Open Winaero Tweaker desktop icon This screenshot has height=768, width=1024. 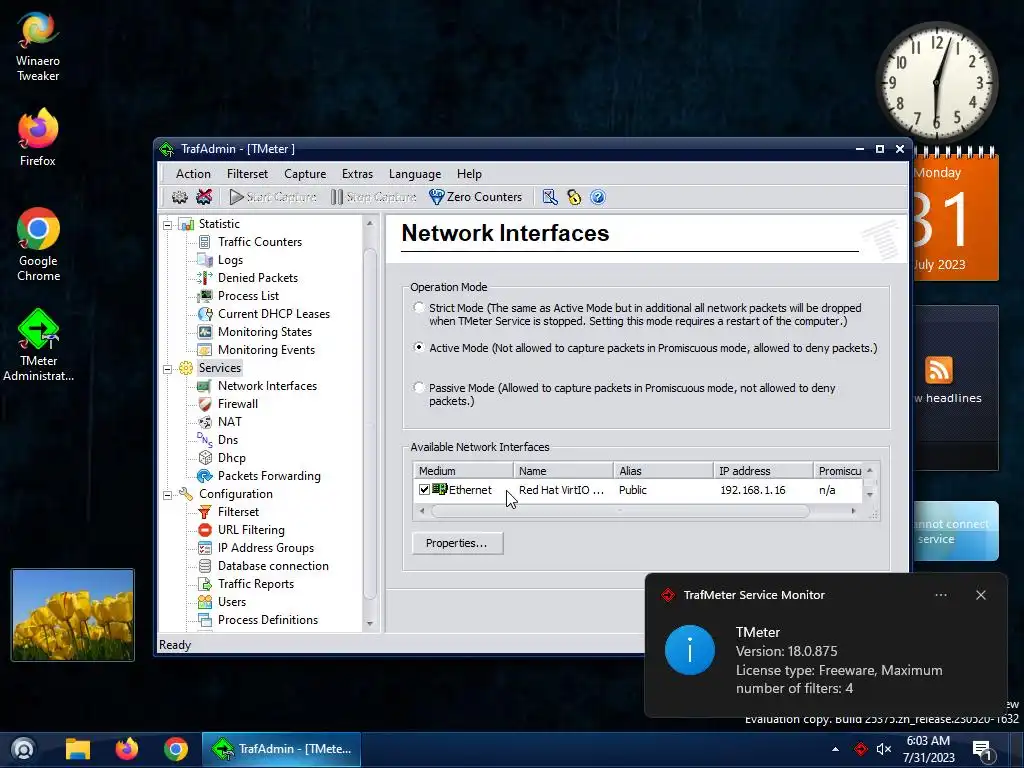38,47
